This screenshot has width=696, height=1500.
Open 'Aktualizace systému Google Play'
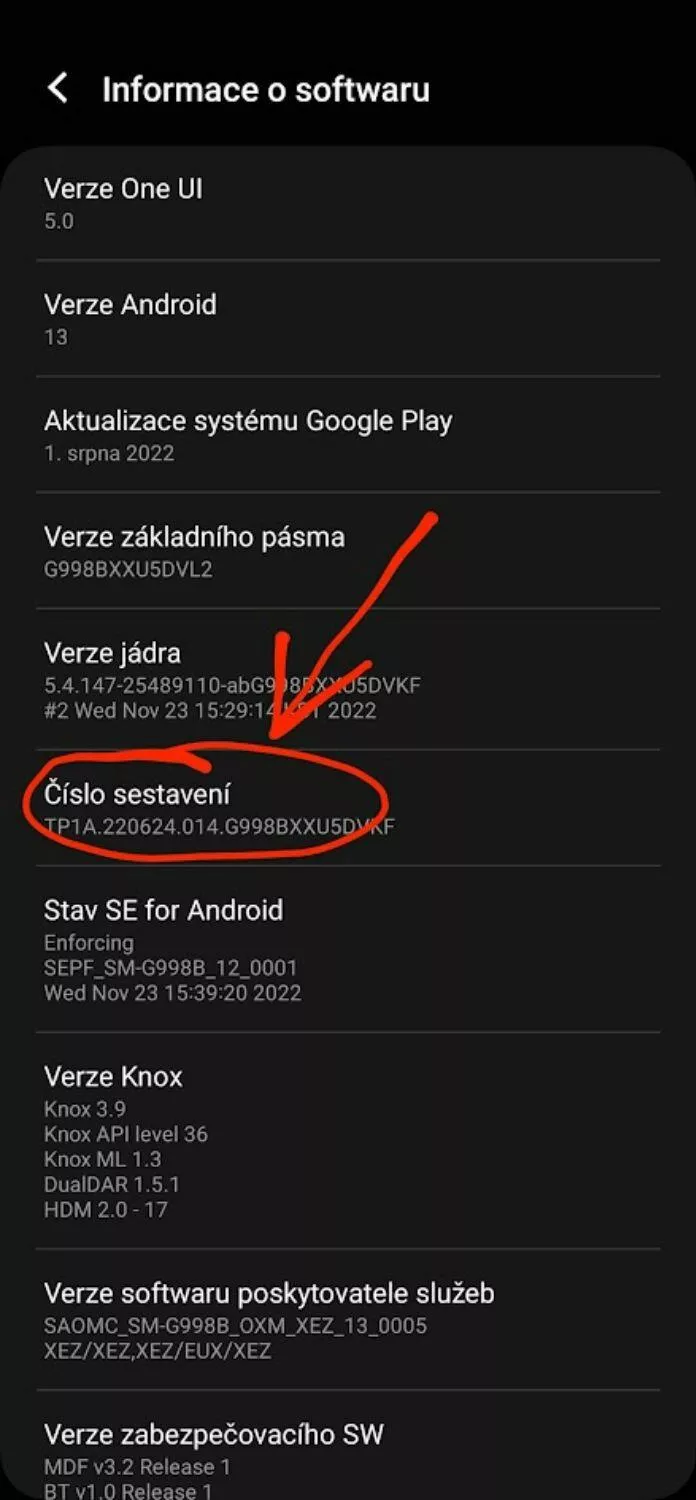click(x=348, y=435)
